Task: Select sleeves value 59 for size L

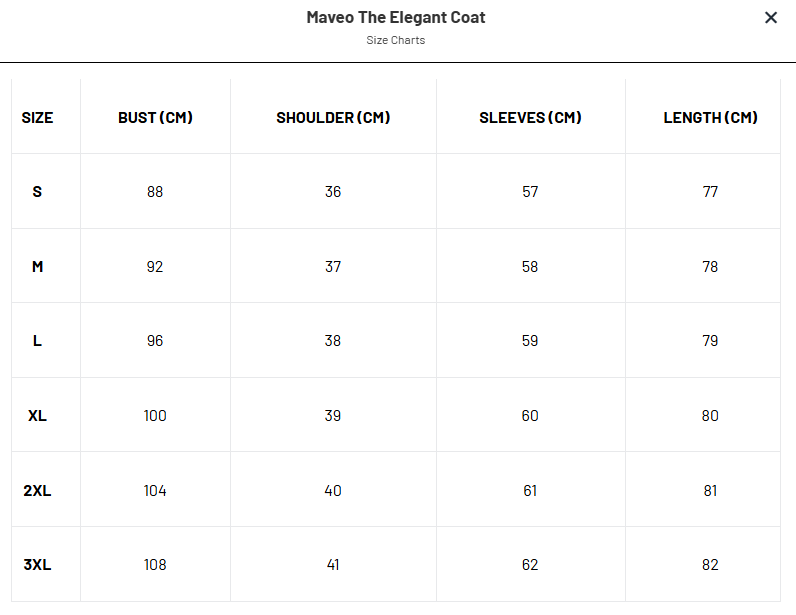Action: (530, 341)
